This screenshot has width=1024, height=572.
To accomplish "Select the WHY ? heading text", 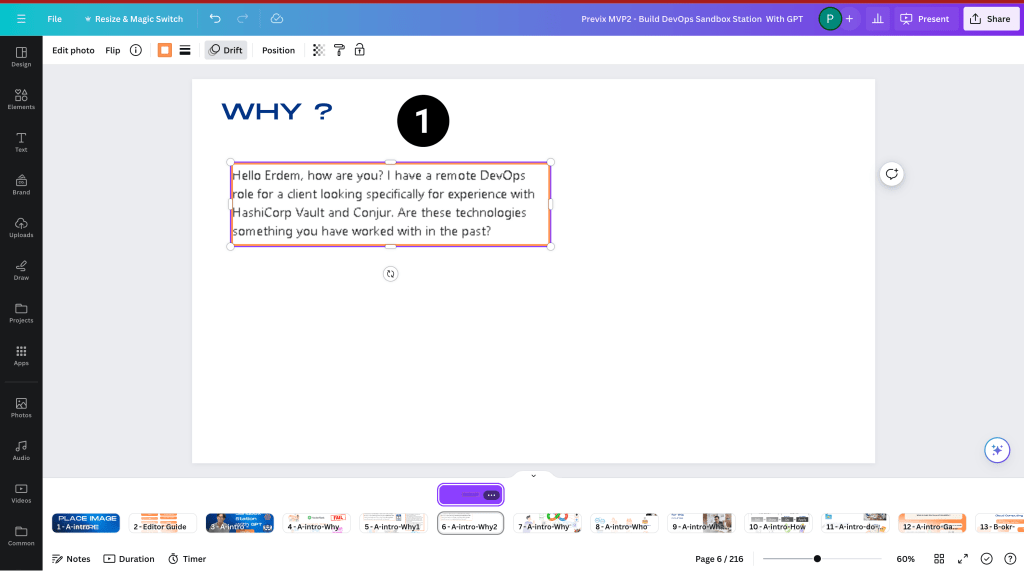I will click(277, 112).
